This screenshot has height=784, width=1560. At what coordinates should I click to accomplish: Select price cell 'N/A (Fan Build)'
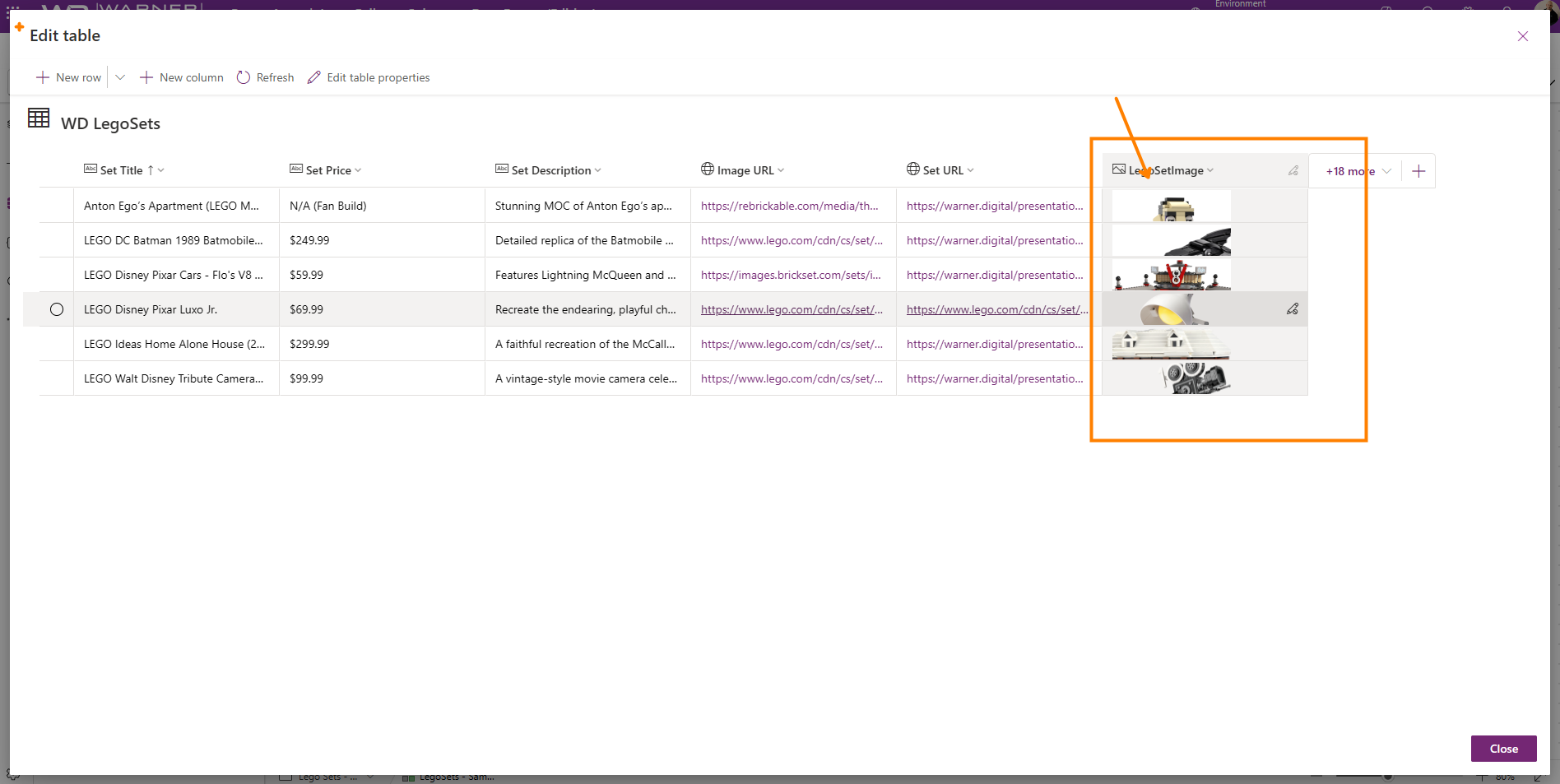pyautogui.click(x=382, y=206)
